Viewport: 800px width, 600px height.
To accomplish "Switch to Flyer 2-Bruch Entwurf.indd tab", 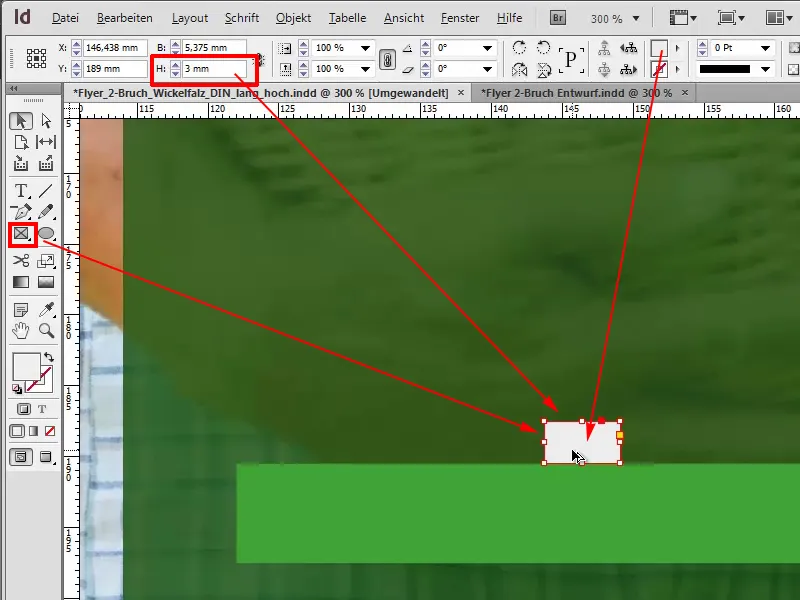I will pos(576,93).
